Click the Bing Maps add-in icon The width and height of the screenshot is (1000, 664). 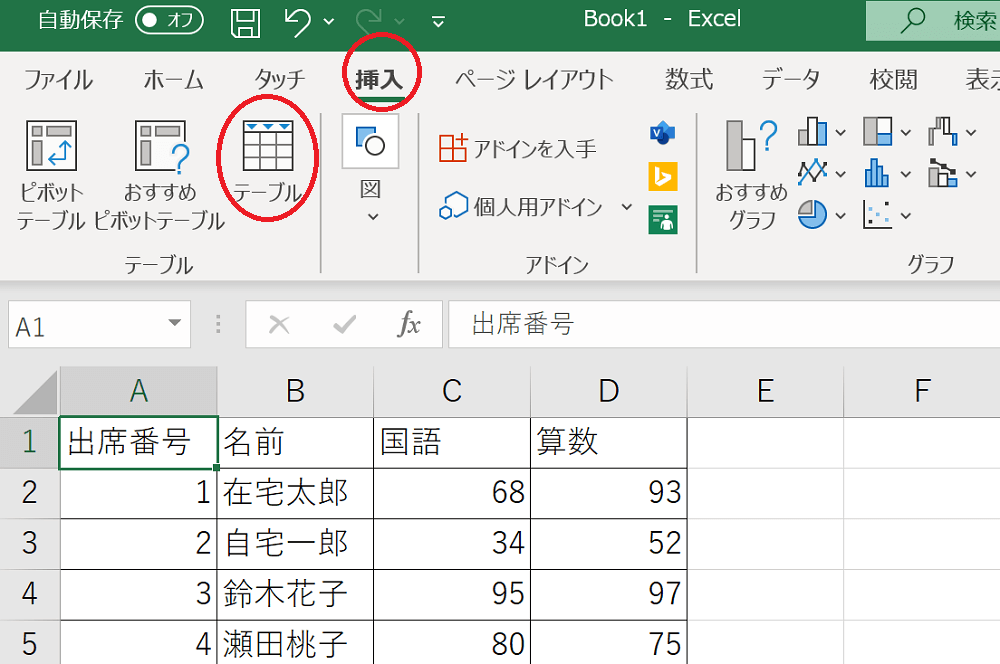[x=662, y=176]
